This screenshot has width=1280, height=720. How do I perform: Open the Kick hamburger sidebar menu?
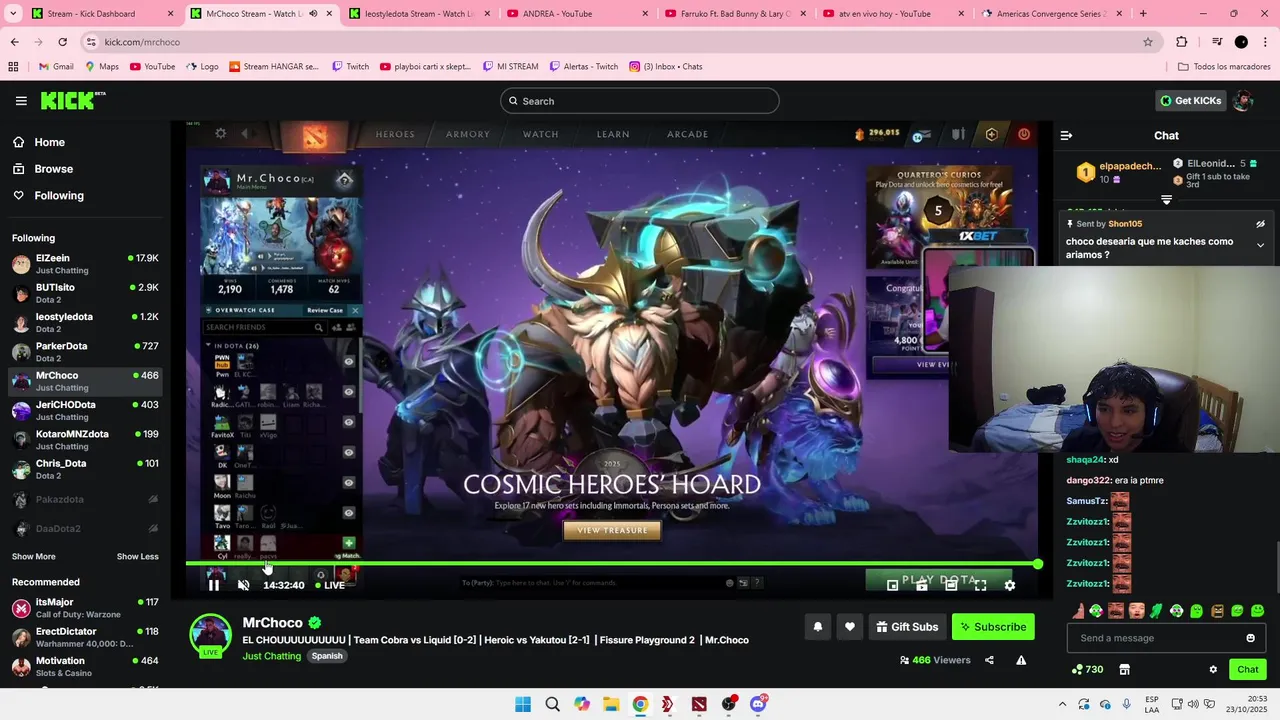(21, 101)
